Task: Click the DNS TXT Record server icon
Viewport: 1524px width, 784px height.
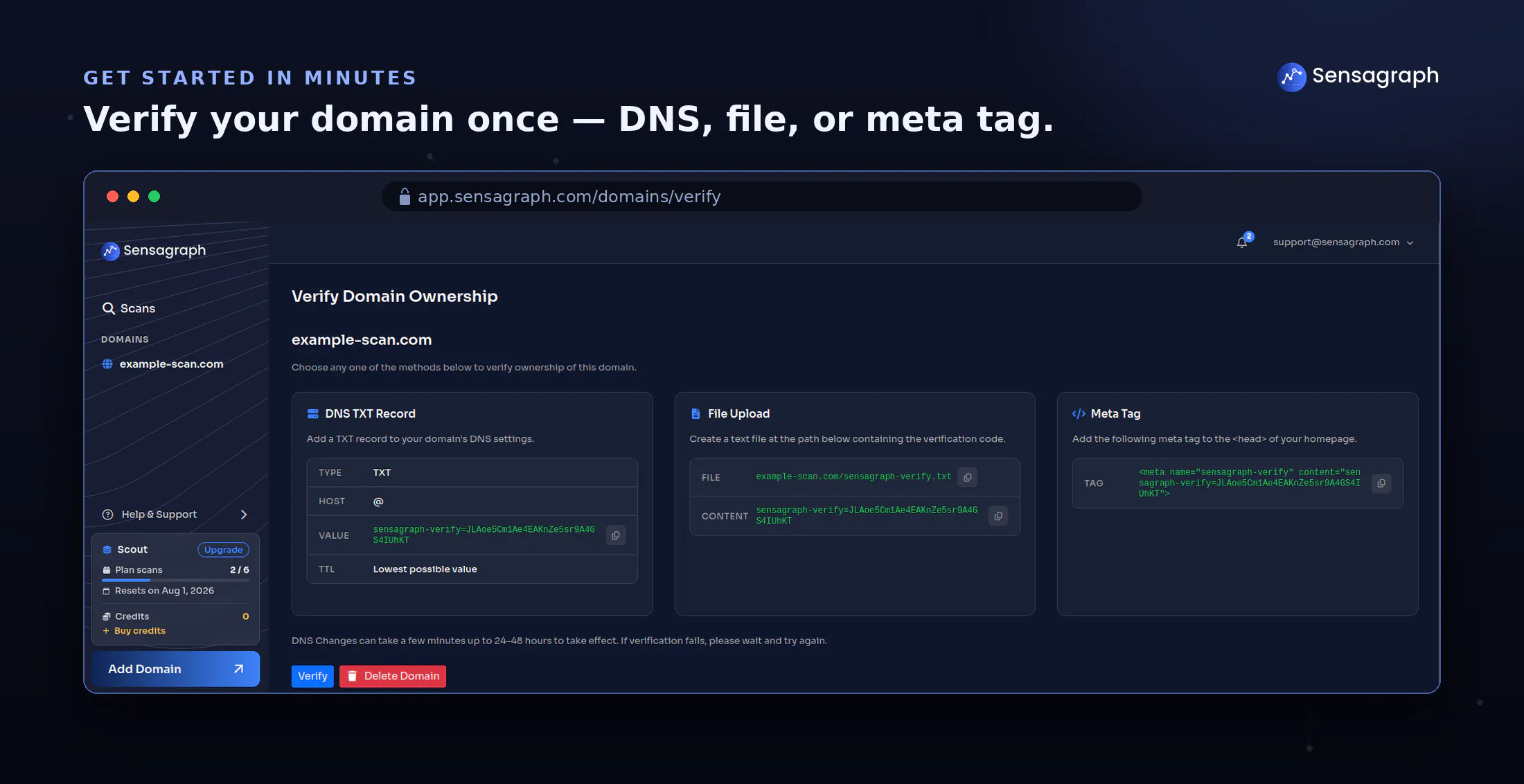Action: click(x=313, y=414)
